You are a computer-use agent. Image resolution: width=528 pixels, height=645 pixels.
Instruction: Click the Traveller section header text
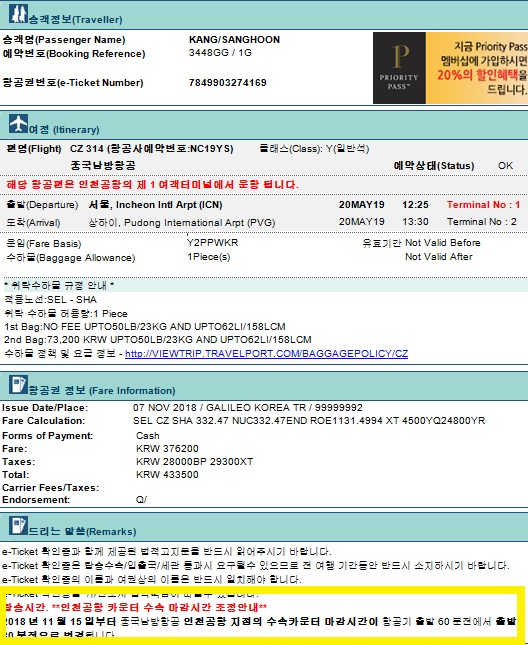[76, 19]
